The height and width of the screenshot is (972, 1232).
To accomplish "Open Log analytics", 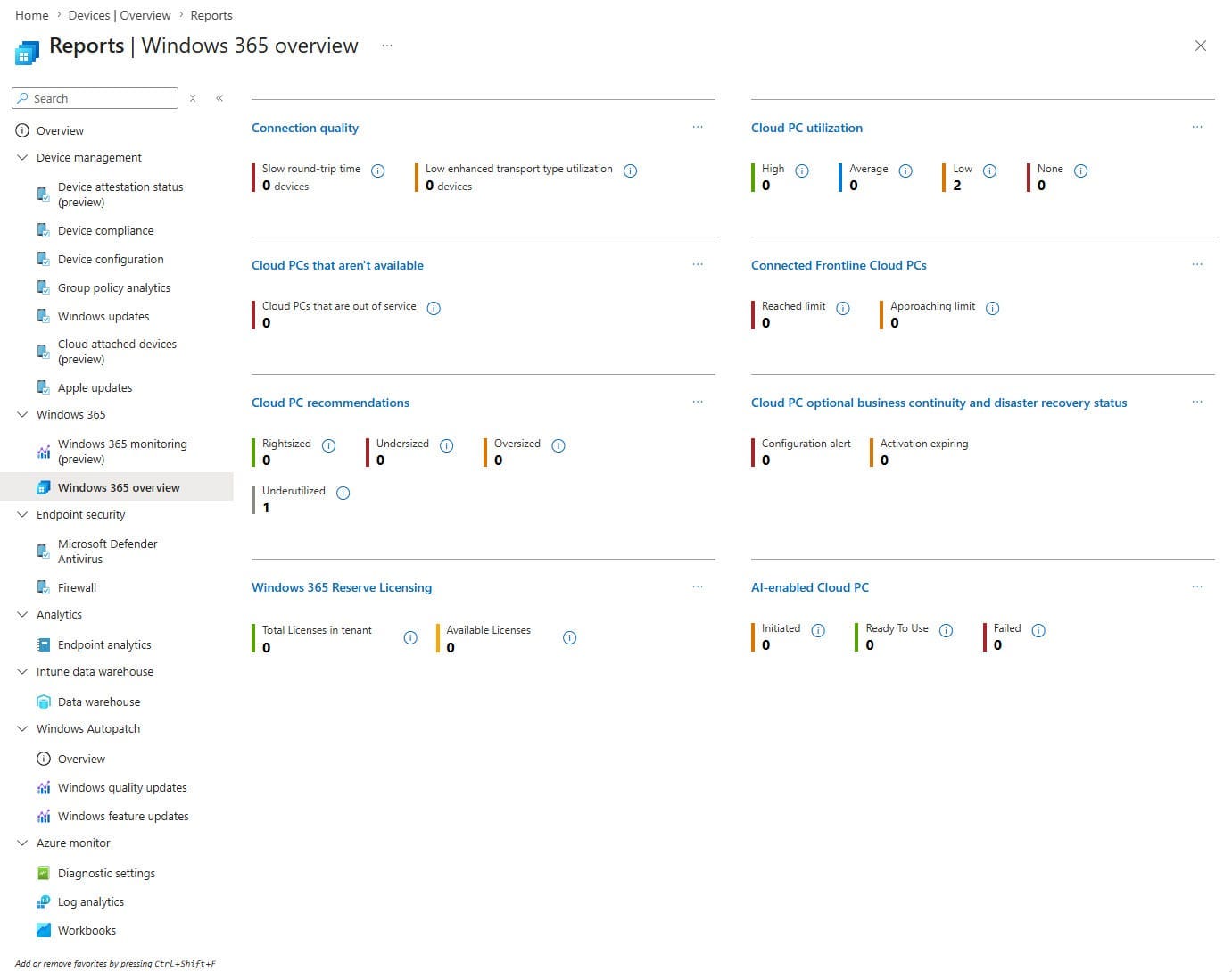I will [91, 901].
